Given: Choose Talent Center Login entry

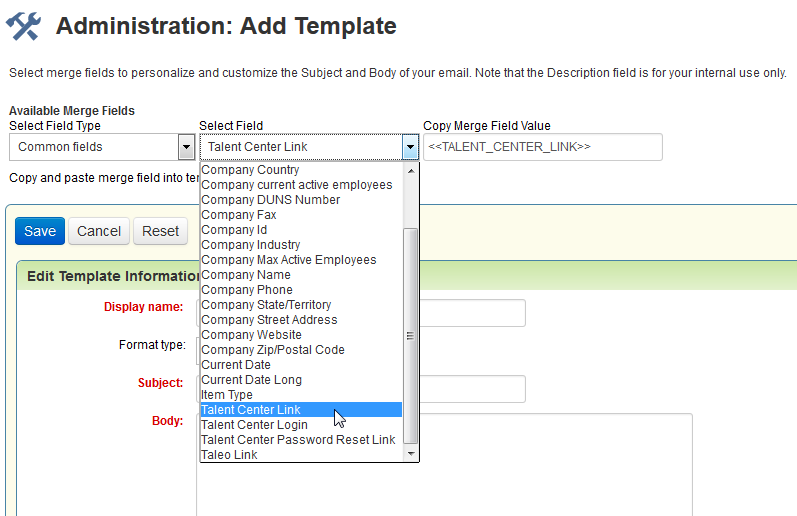Looking at the screenshot, I should coord(254,425).
